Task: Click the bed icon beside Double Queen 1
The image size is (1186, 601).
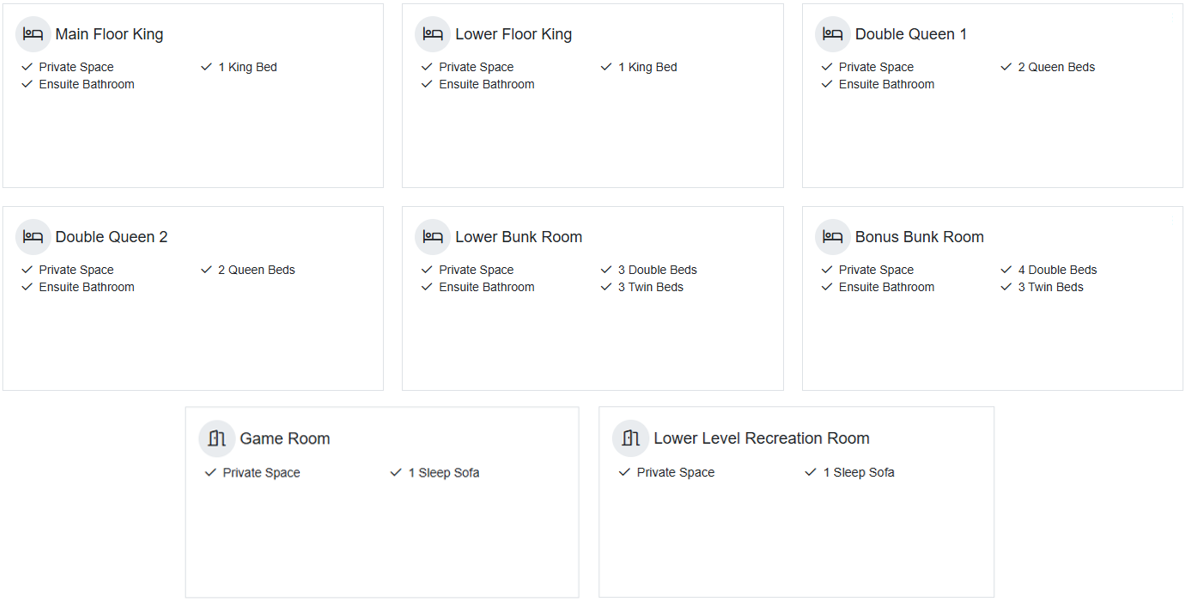Action: tap(833, 34)
